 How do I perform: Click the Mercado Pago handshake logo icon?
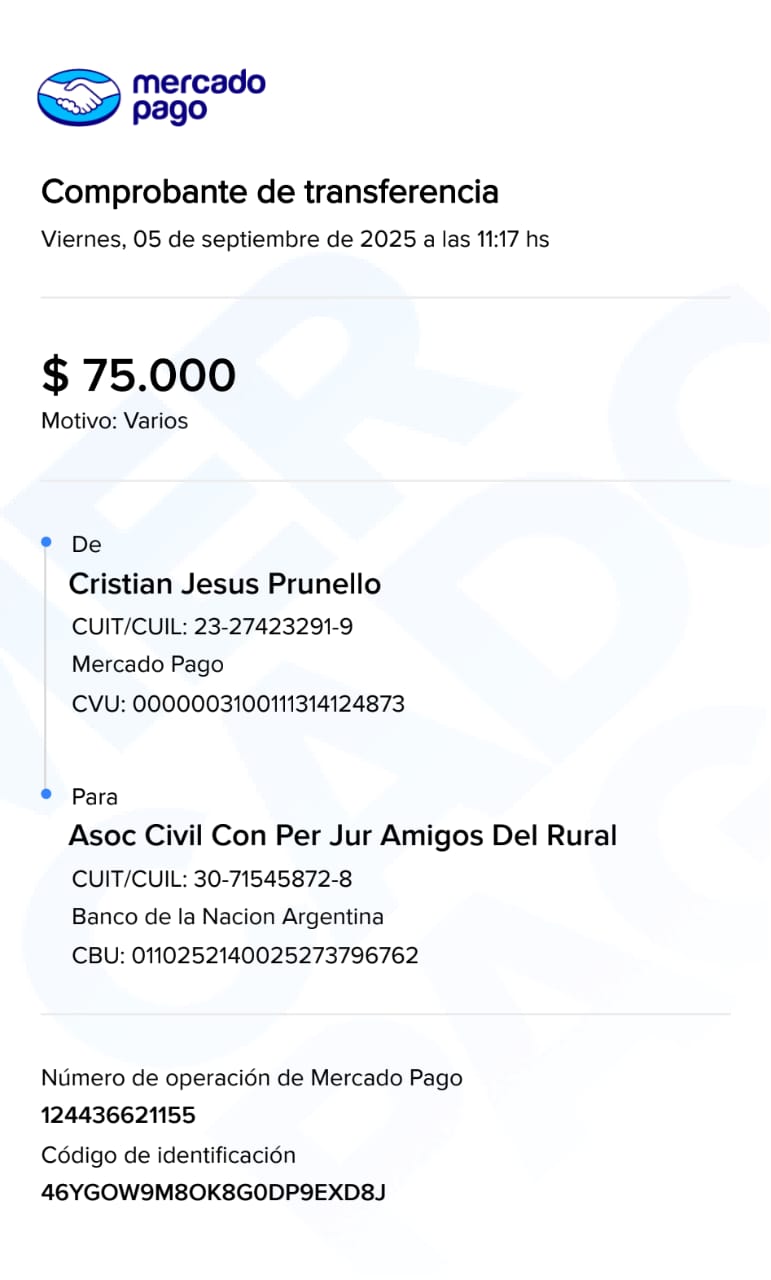click(x=78, y=97)
